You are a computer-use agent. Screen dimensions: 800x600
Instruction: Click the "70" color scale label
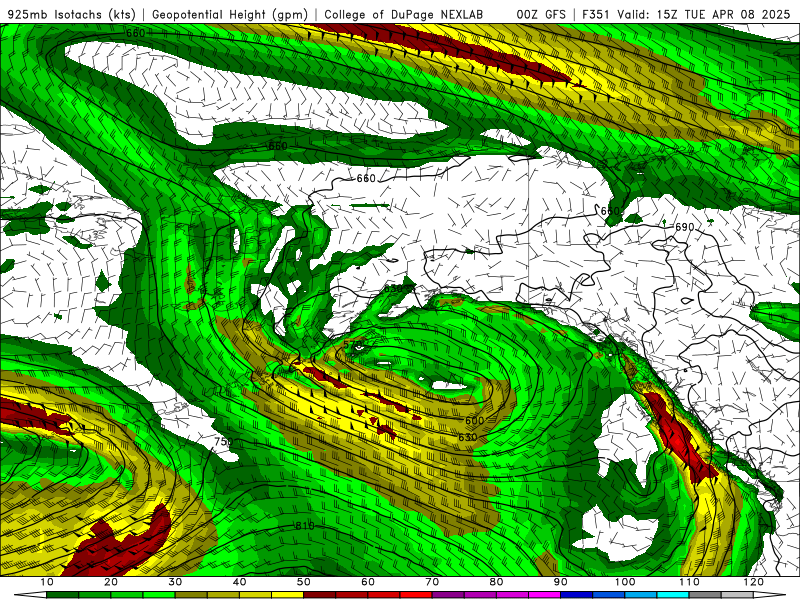432,582
